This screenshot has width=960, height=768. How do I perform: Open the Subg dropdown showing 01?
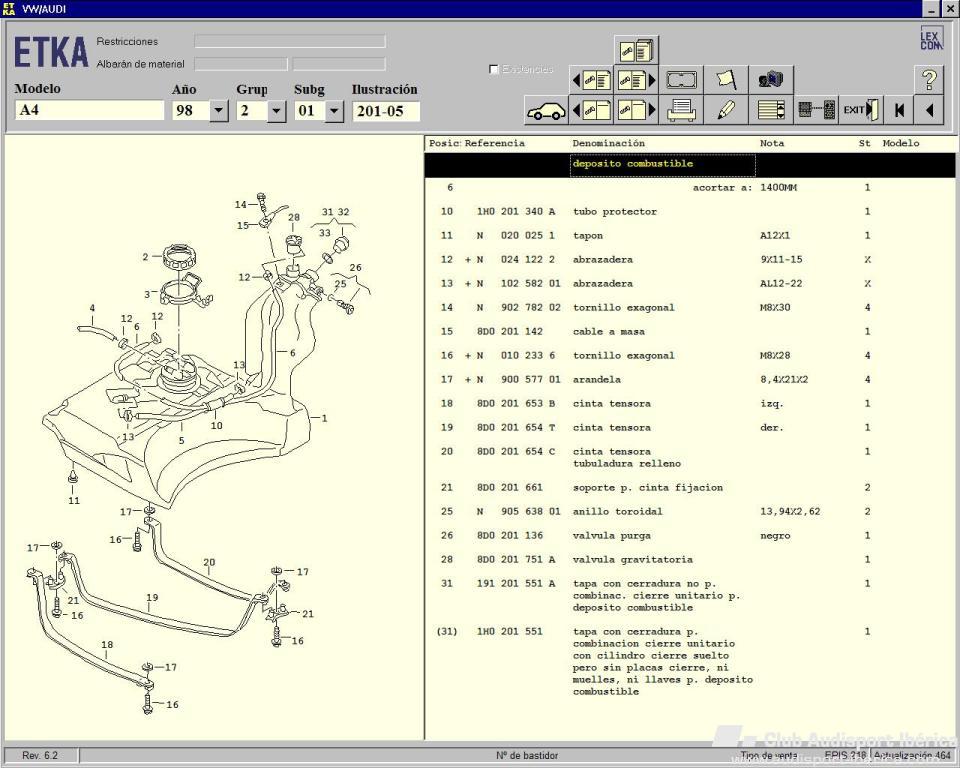click(334, 111)
